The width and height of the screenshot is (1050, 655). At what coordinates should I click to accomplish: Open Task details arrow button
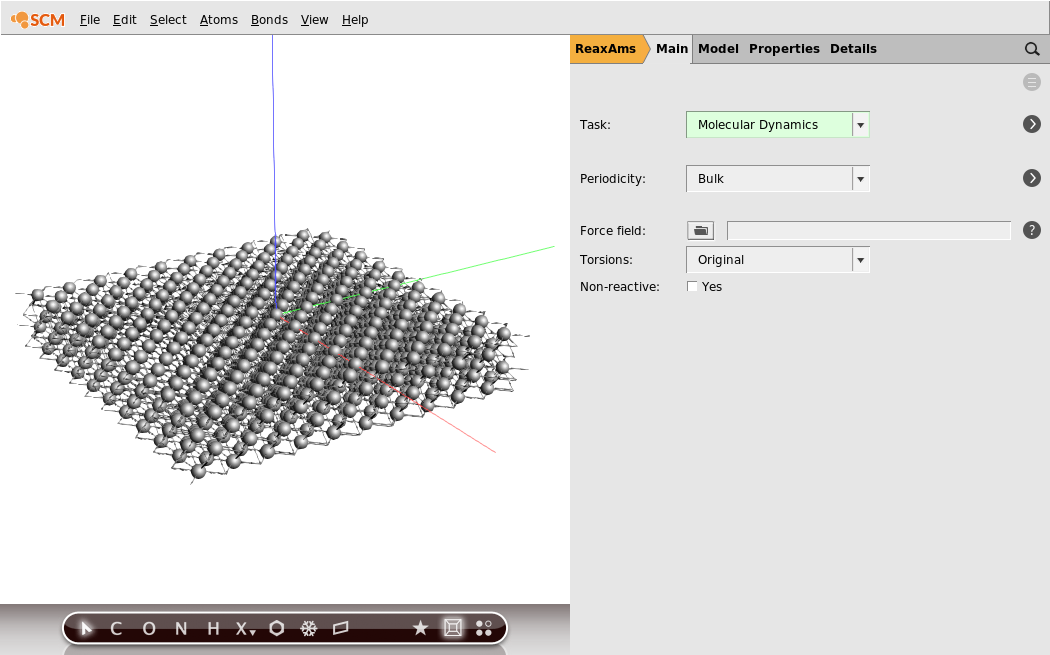tap(1032, 124)
